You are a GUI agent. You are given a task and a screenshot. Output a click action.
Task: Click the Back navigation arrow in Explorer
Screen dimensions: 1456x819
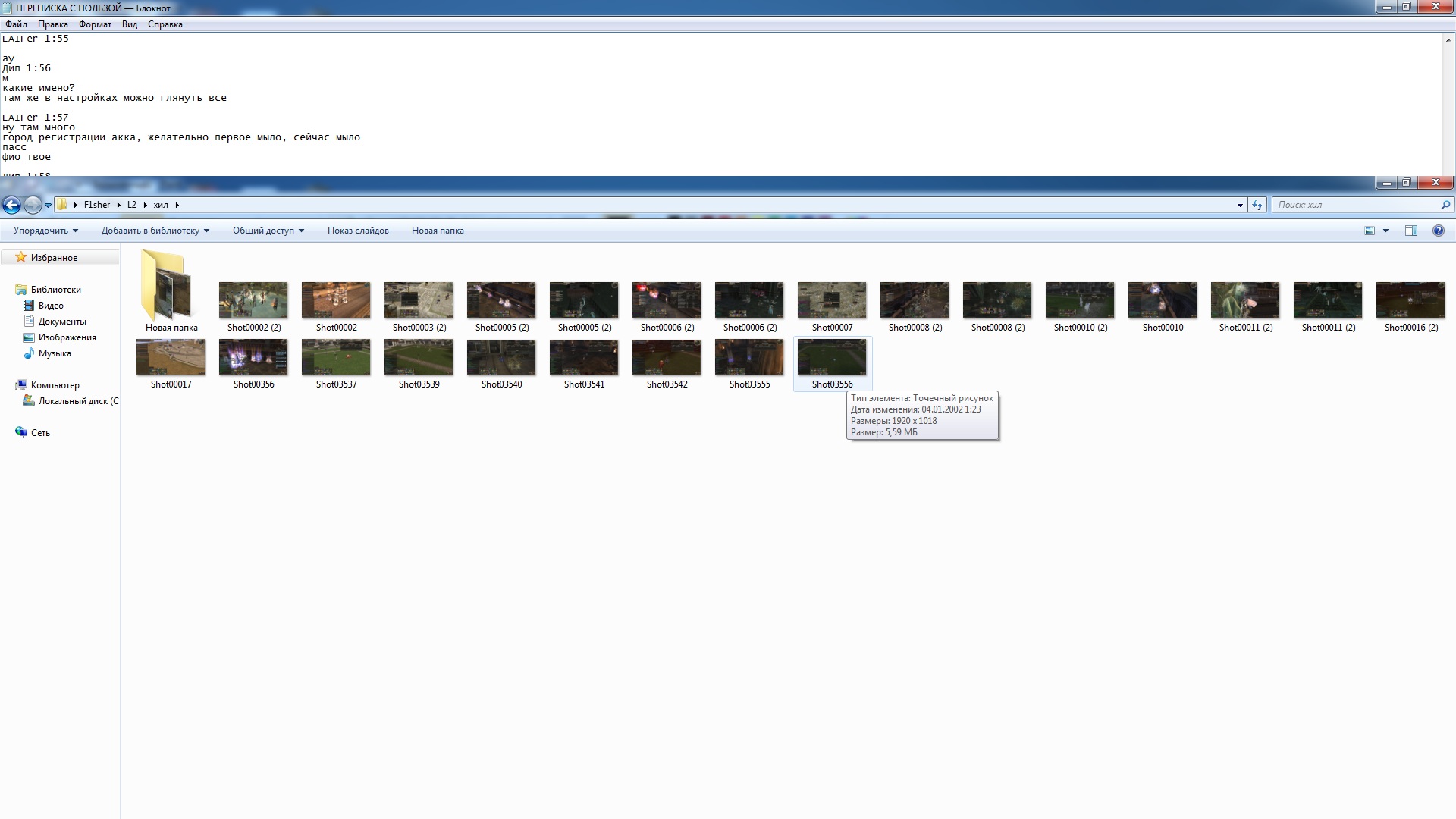(x=11, y=205)
